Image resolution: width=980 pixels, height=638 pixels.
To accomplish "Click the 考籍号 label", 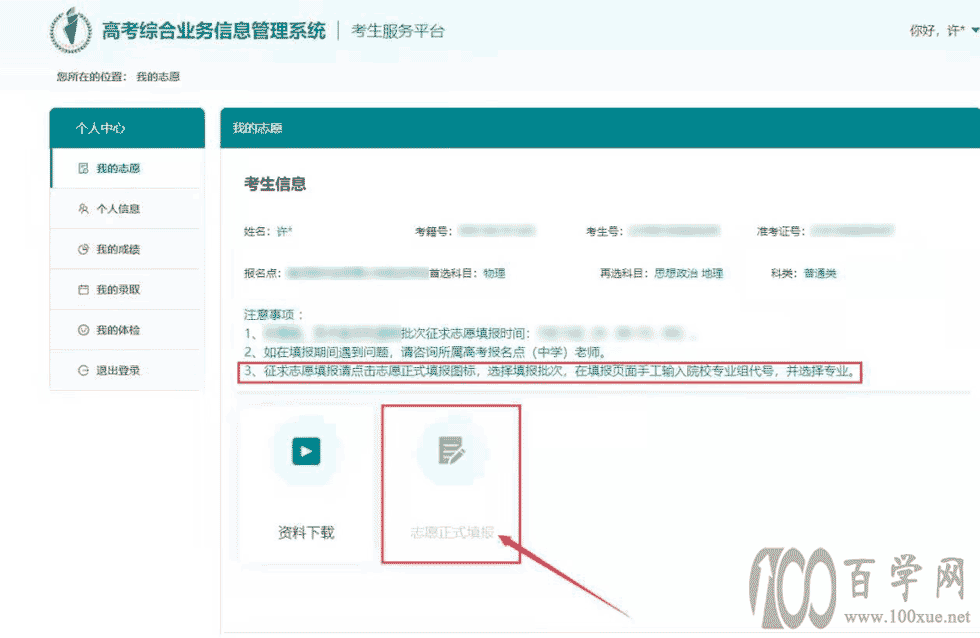I will [433, 231].
